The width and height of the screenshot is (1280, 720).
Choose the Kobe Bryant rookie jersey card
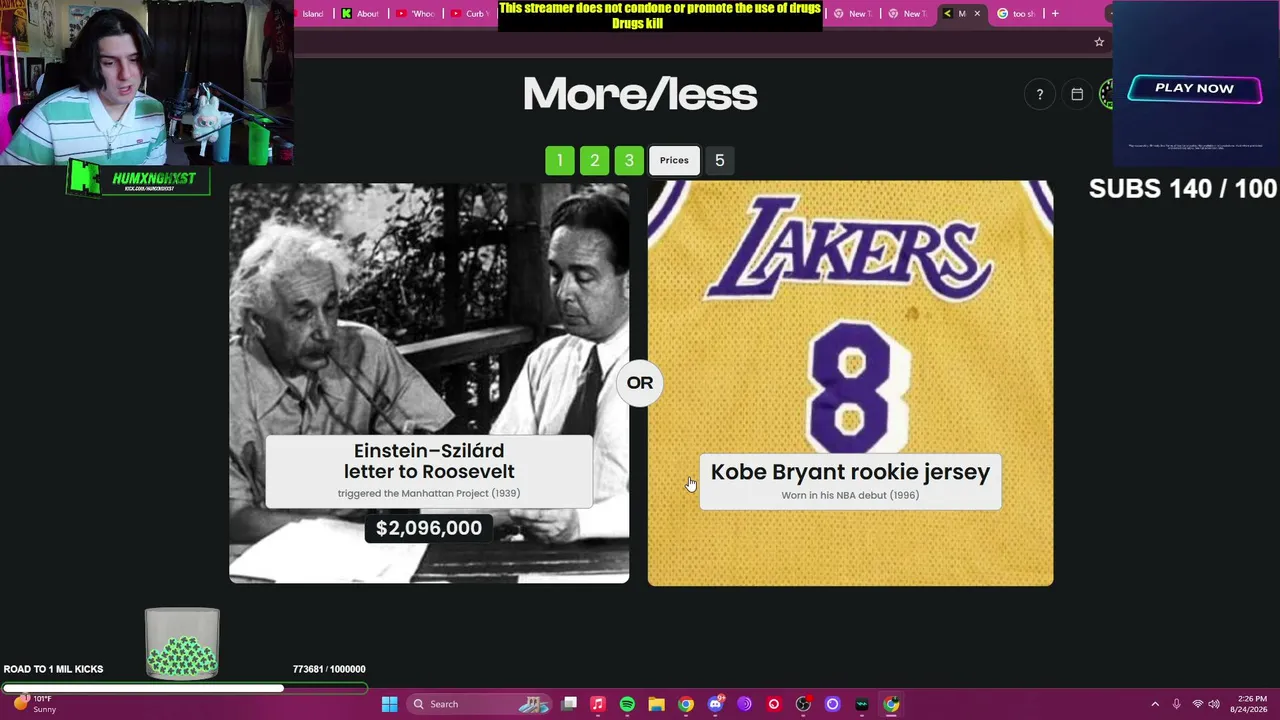(850, 383)
